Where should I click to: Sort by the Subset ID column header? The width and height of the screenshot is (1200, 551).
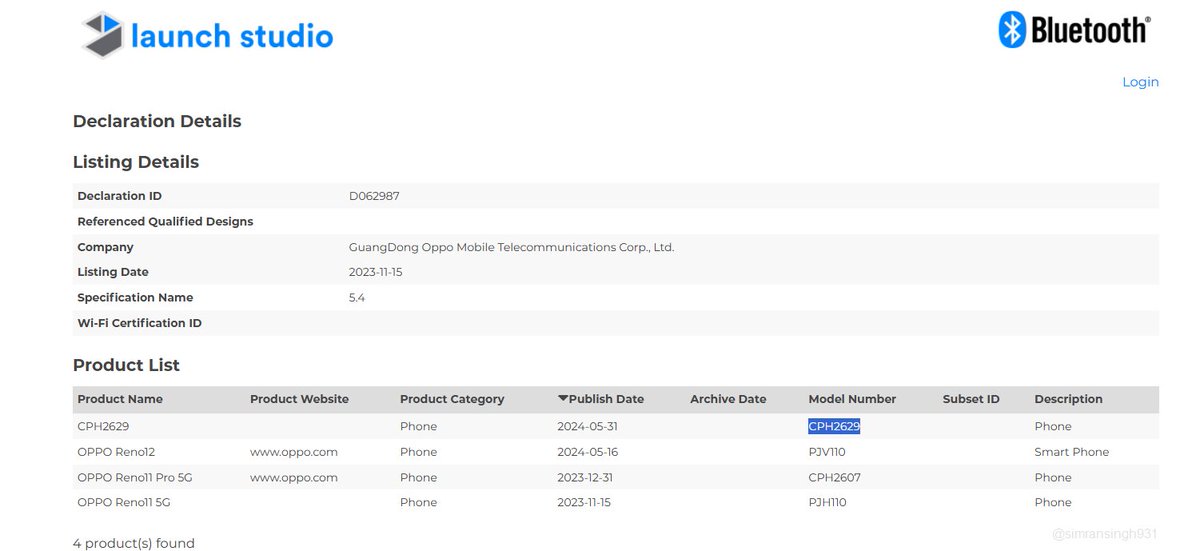click(x=971, y=399)
